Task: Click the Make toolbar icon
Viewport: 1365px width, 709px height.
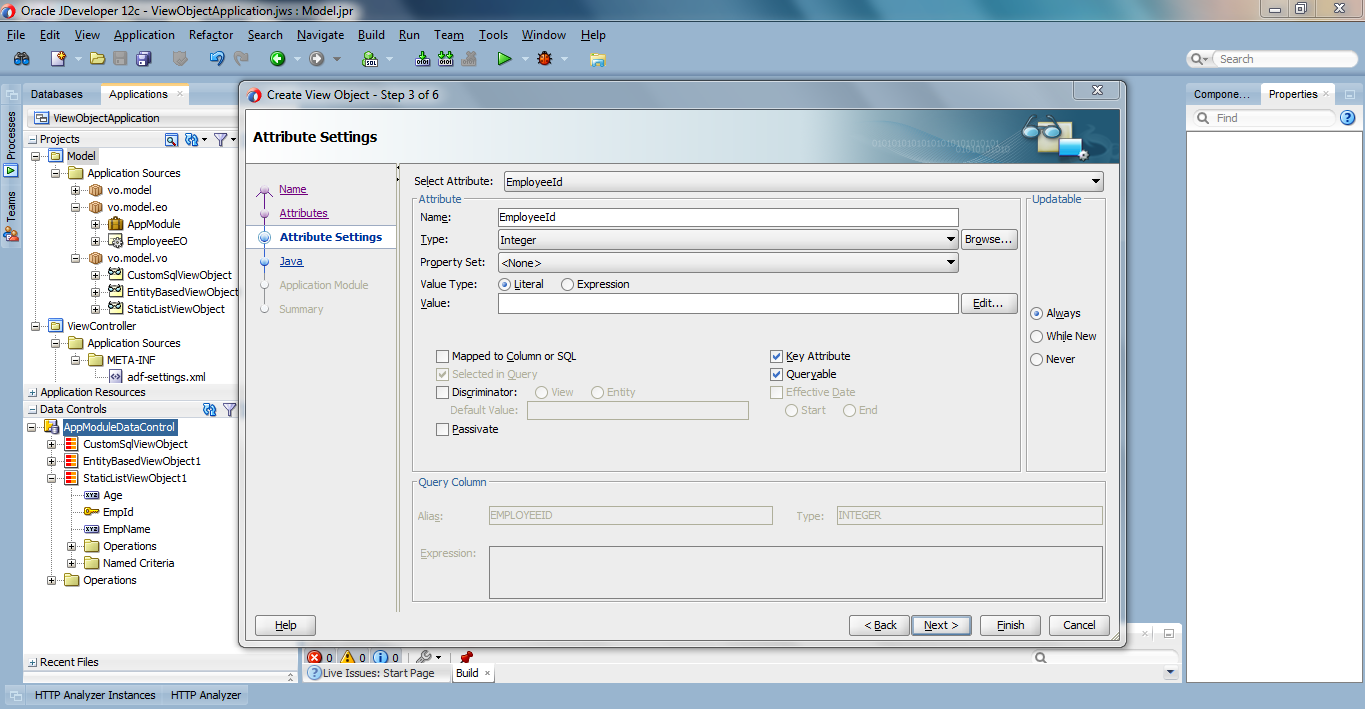Action: click(423, 58)
